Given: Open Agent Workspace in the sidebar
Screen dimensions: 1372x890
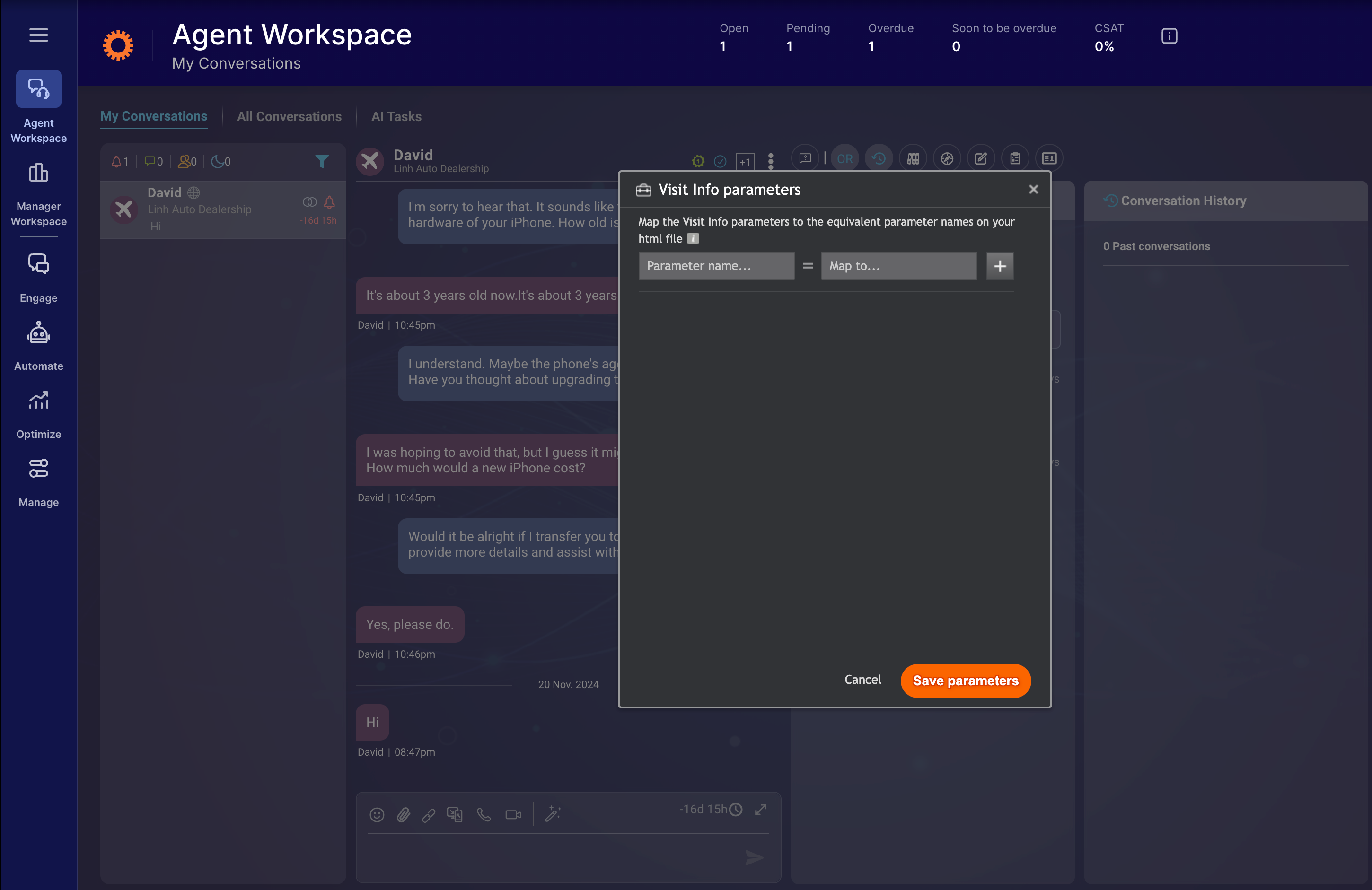Looking at the screenshot, I should (39, 108).
